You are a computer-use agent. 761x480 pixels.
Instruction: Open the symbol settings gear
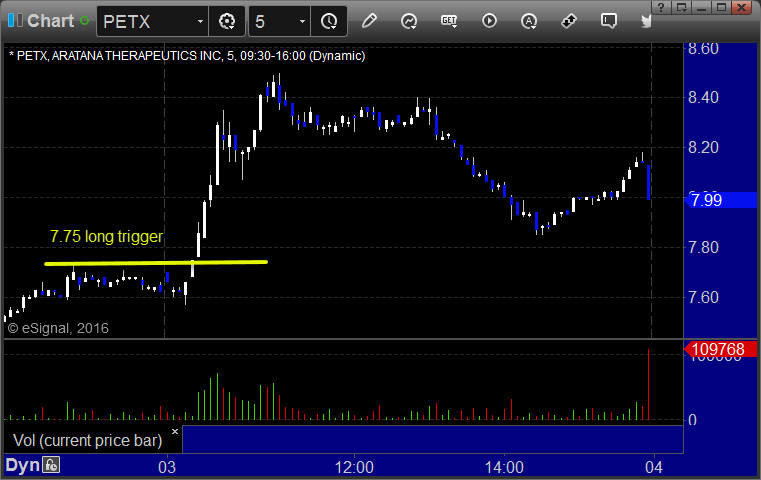coord(227,21)
